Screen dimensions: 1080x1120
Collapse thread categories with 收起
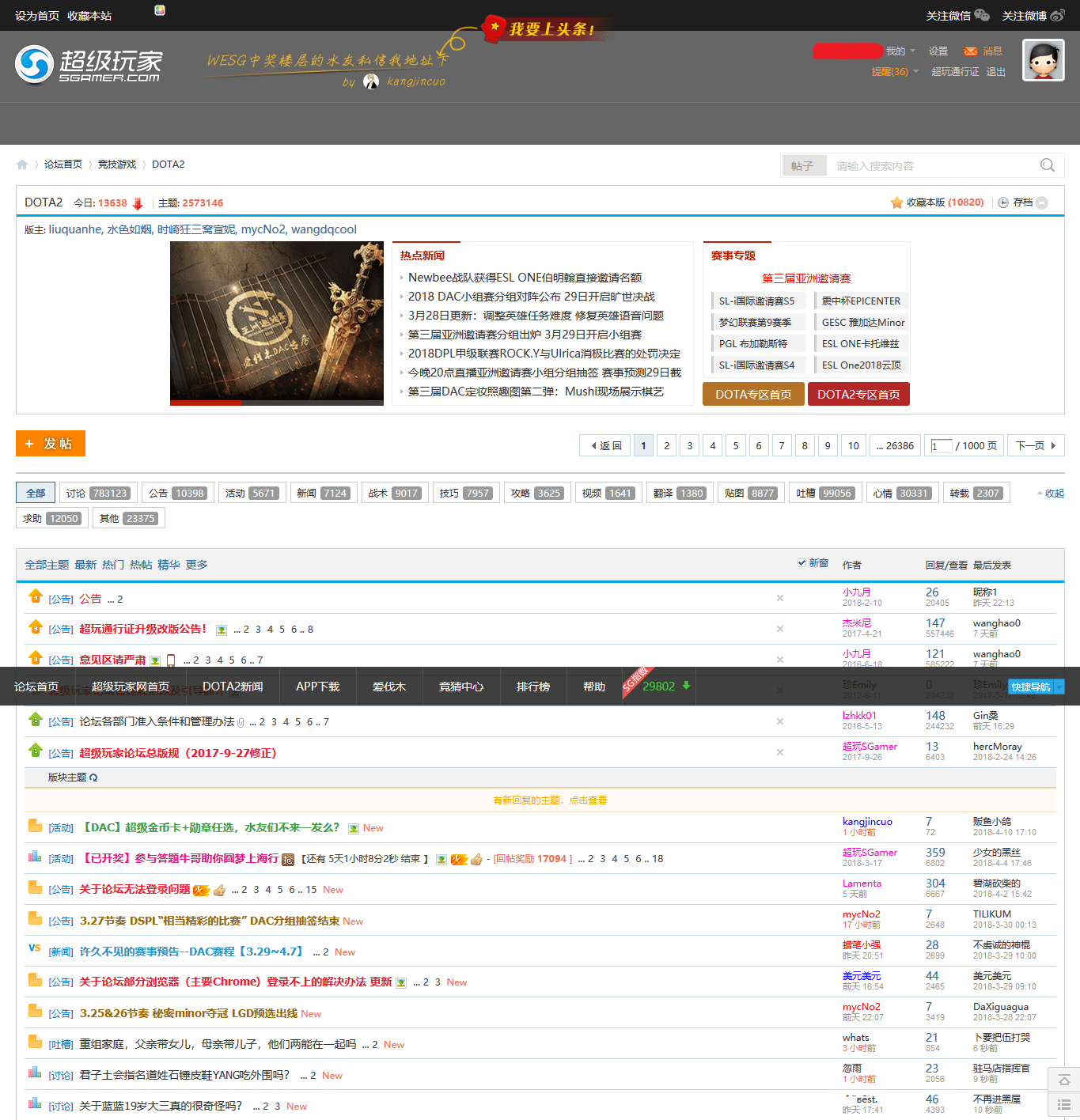tap(1051, 493)
